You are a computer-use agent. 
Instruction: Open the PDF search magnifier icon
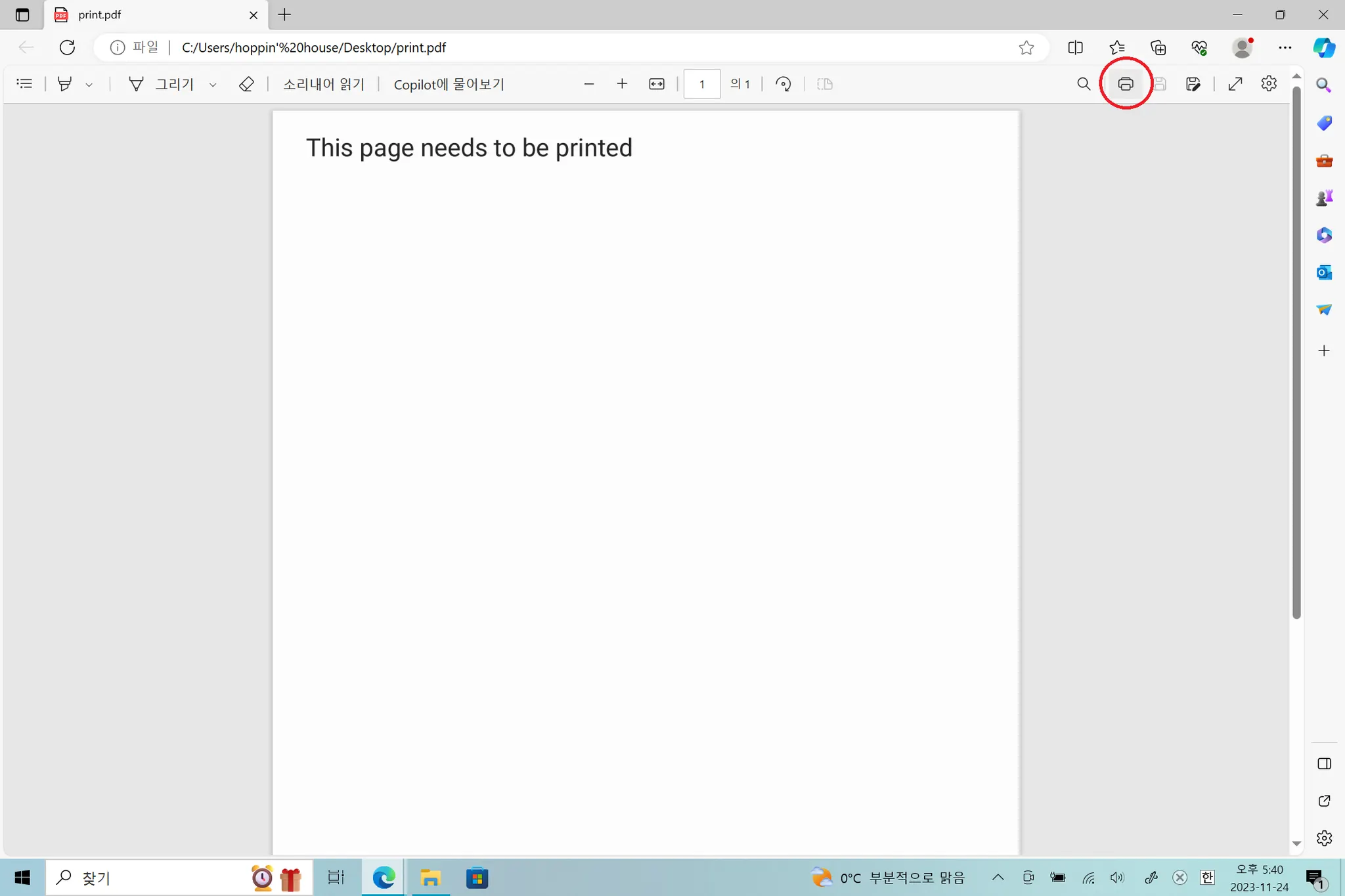click(x=1084, y=84)
